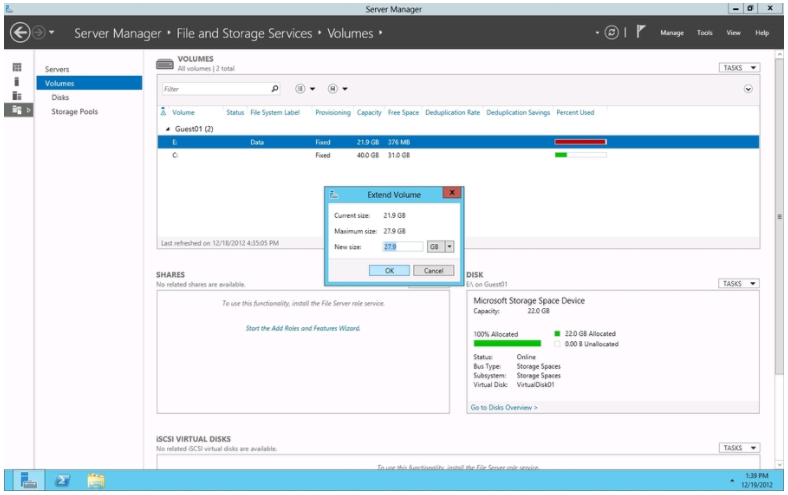Open the Manage menu
This screenshot has width=788, height=495.
(x=672, y=33)
